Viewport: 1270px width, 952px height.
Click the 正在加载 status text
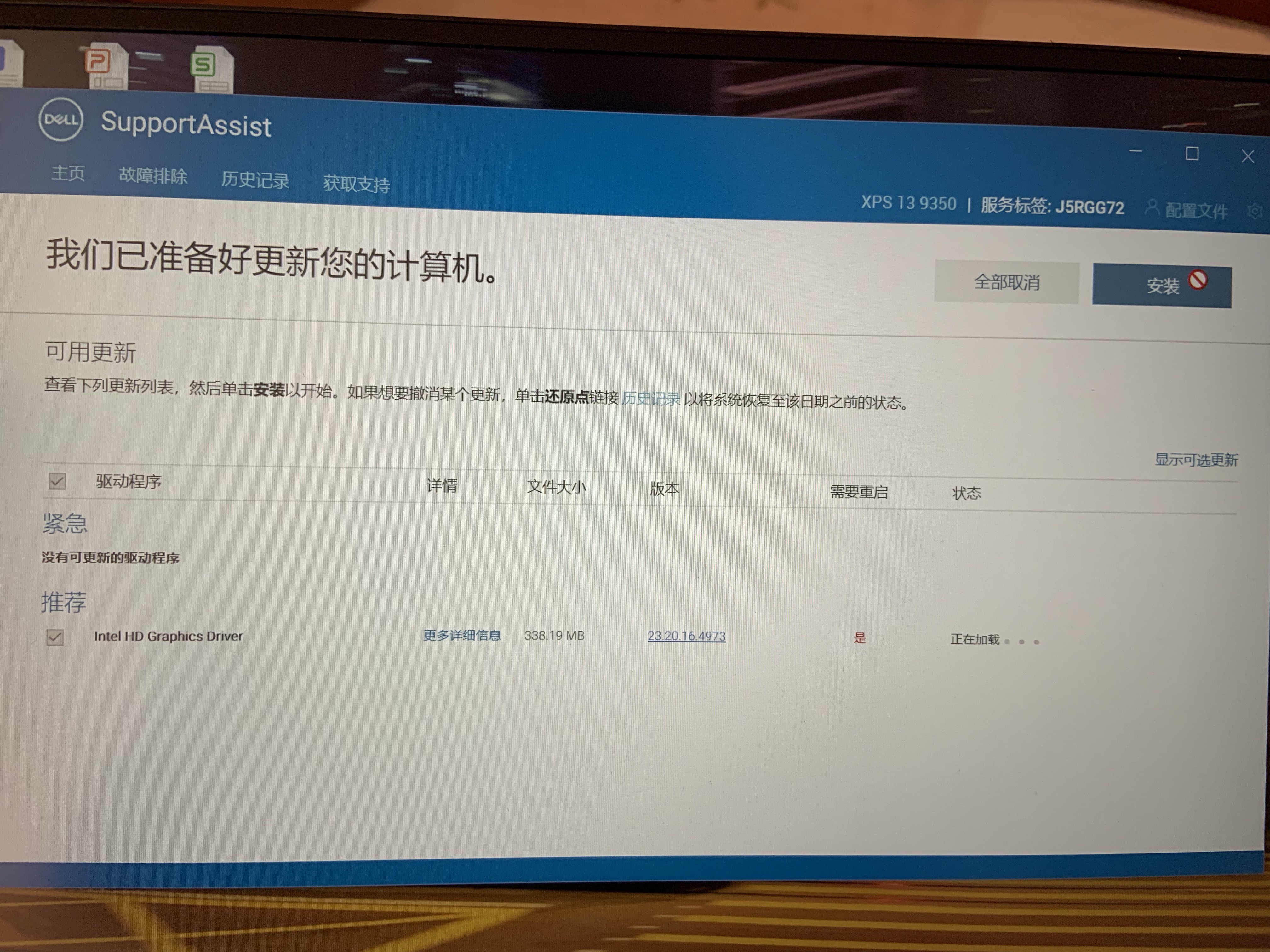point(975,639)
